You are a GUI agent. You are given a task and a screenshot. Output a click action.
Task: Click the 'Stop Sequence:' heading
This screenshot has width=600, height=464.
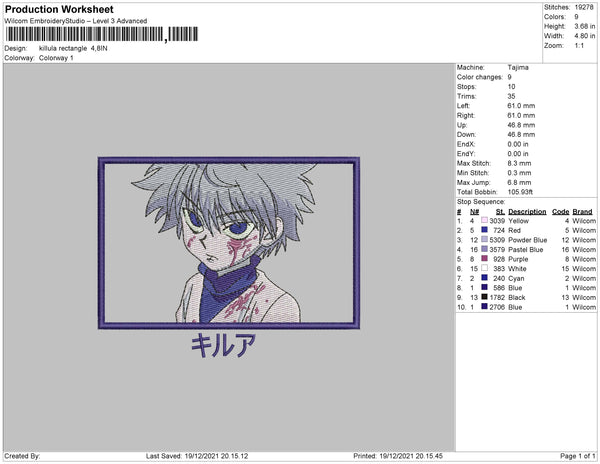[481, 202]
